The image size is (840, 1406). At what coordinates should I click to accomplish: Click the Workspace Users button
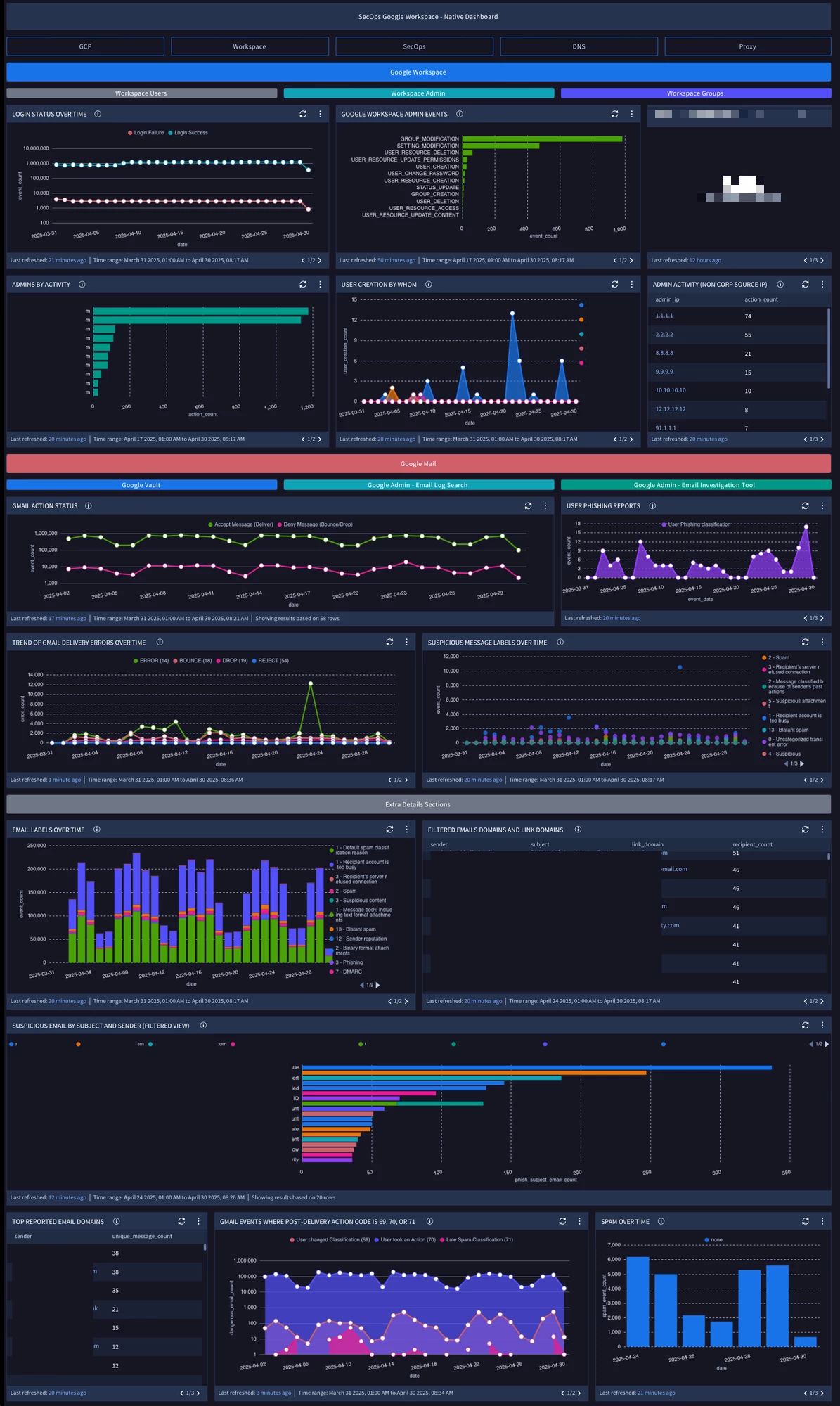pos(141,93)
